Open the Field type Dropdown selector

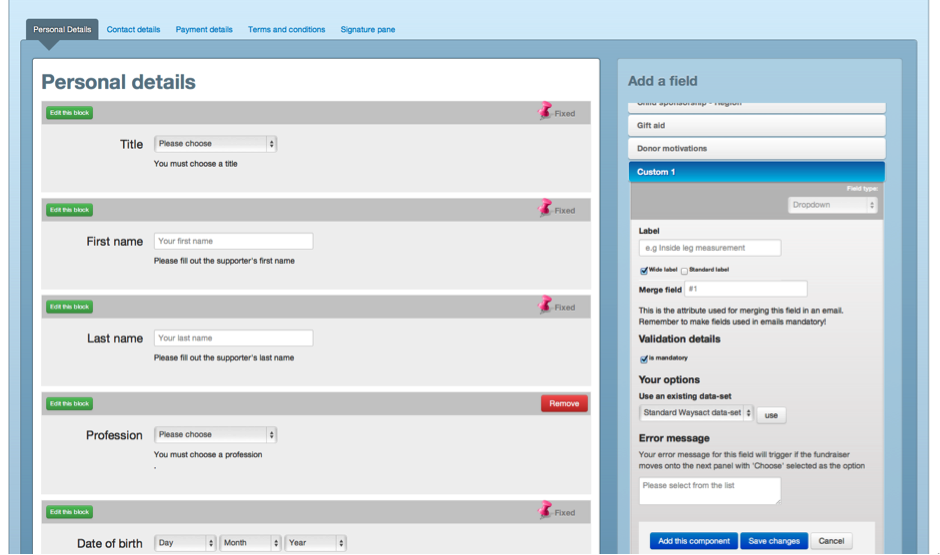[x=832, y=205]
